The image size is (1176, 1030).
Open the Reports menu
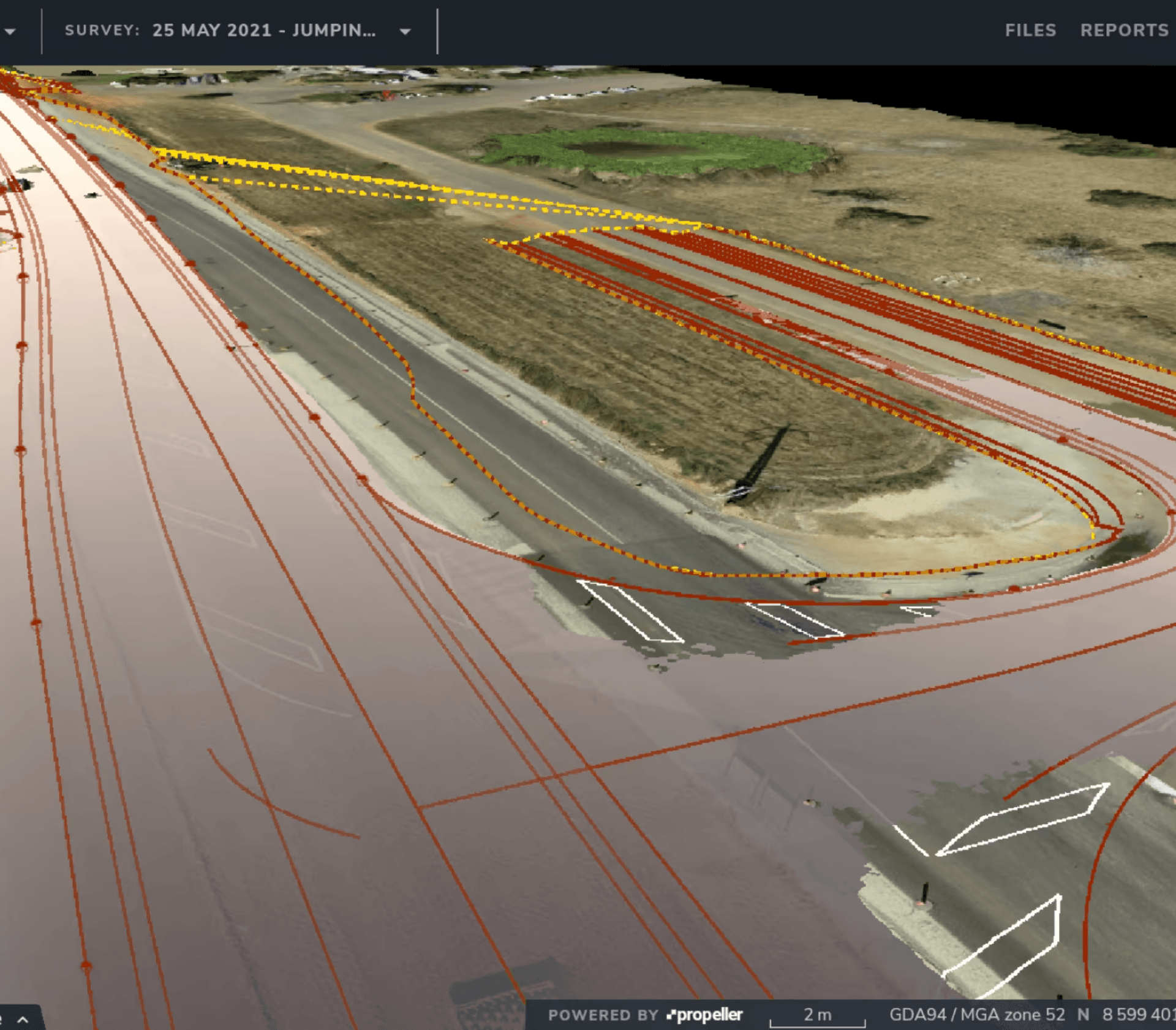1125,31
